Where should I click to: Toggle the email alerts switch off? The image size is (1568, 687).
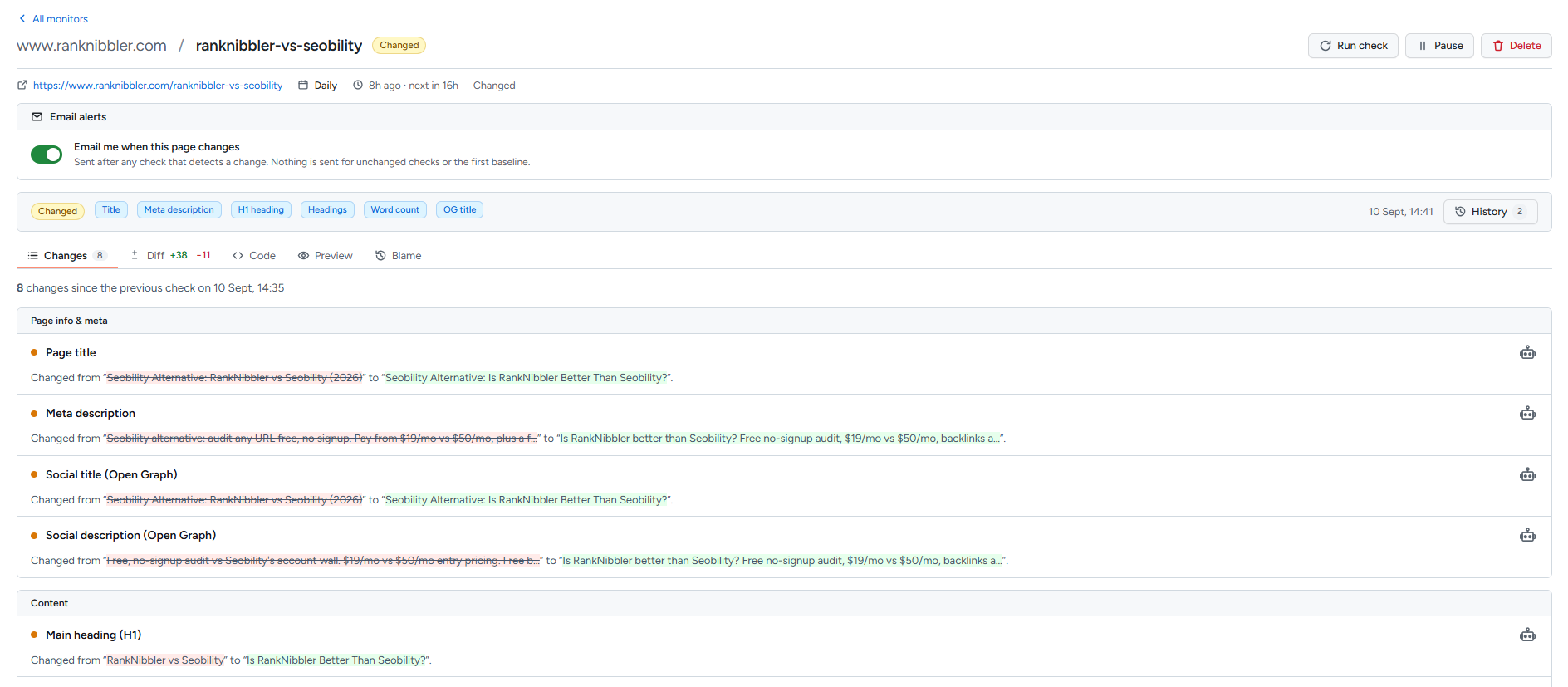coord(47,155)
